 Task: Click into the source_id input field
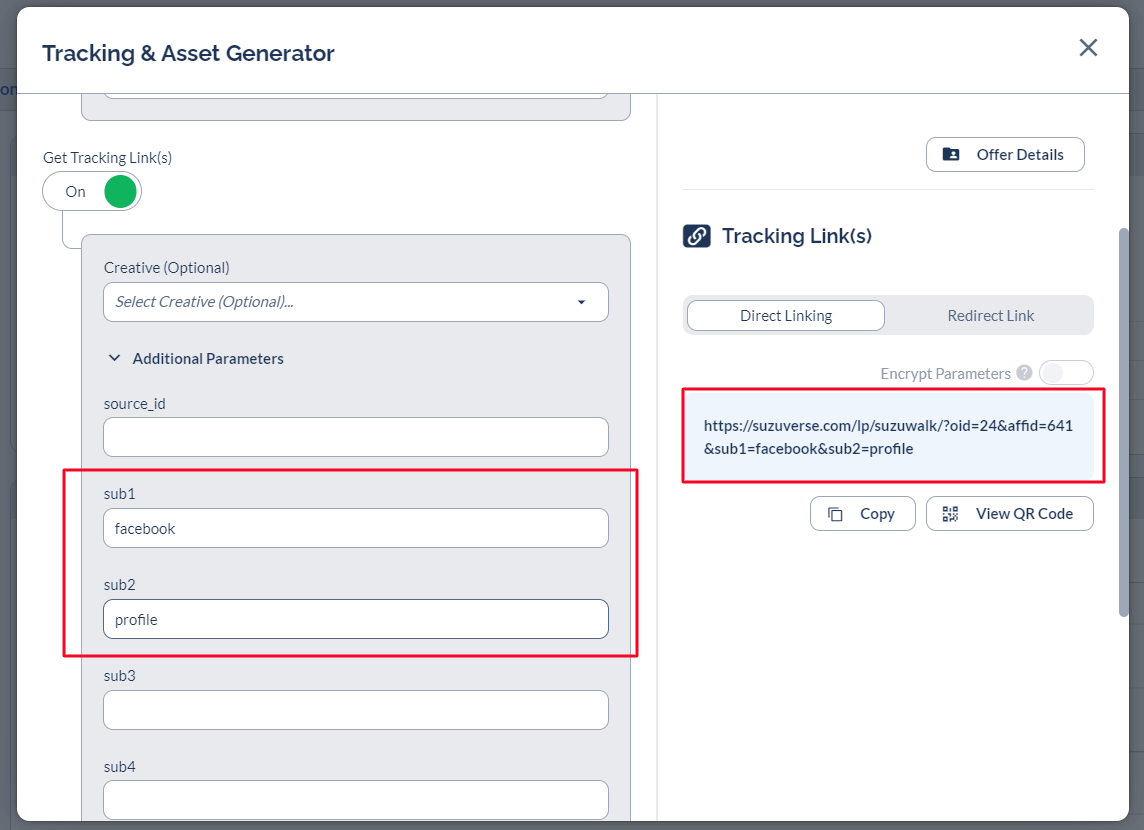click(x=355, y=437)
